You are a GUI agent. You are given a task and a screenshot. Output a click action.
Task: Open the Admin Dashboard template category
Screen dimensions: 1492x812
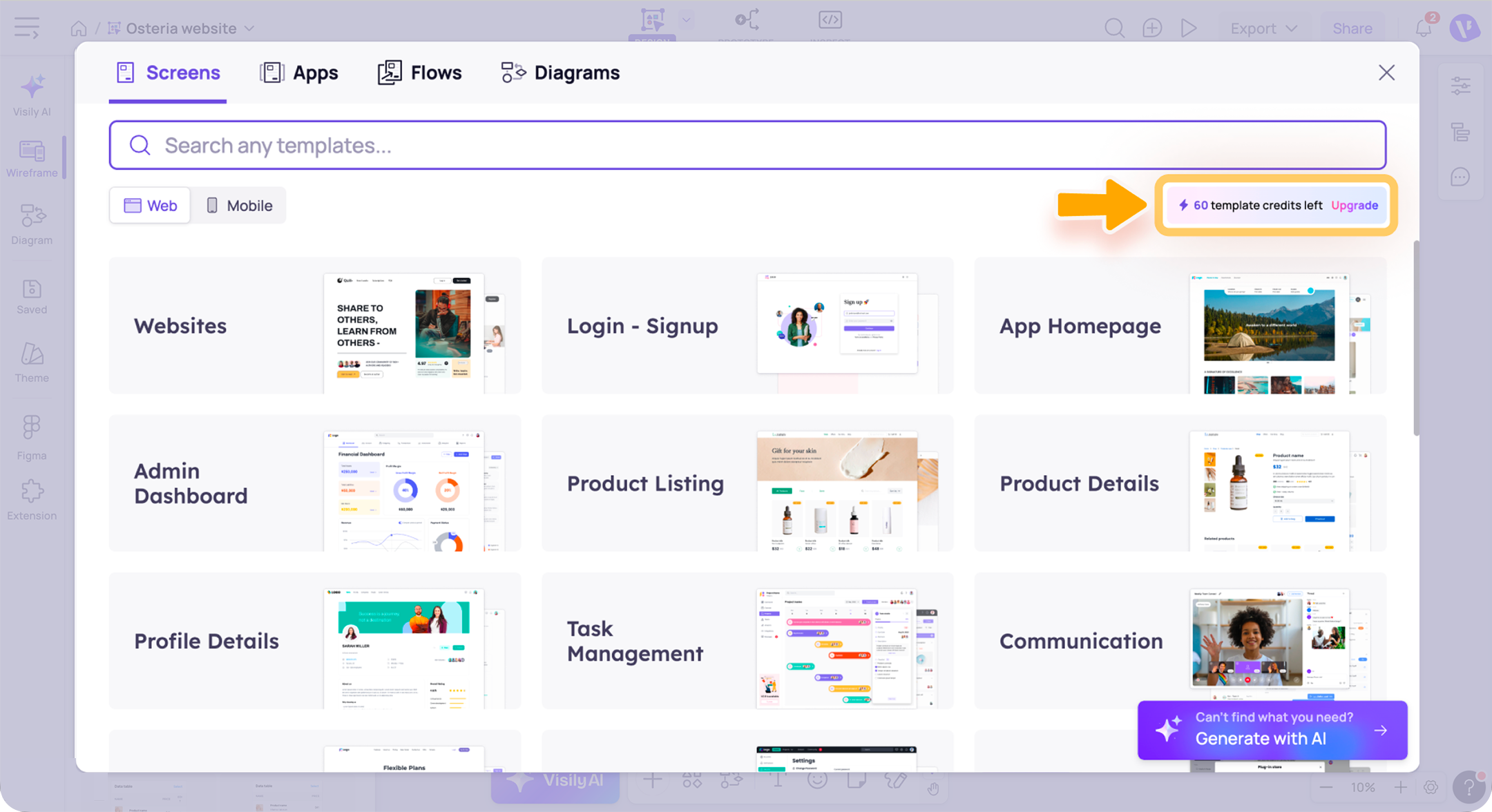315,483
